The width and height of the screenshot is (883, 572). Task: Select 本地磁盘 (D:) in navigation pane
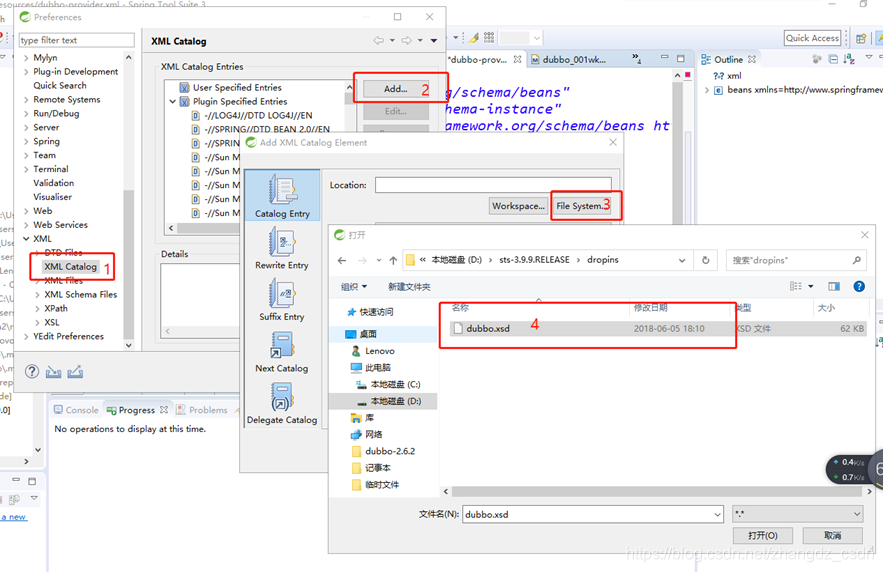[395, 401]
